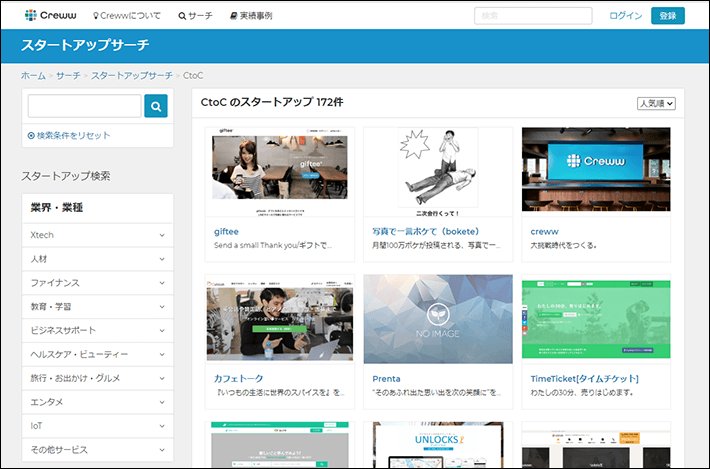Viewport: 710px width, 469px height.
Task: Open the TimeTicket green thumbnail
Action: tap(596, 319)
